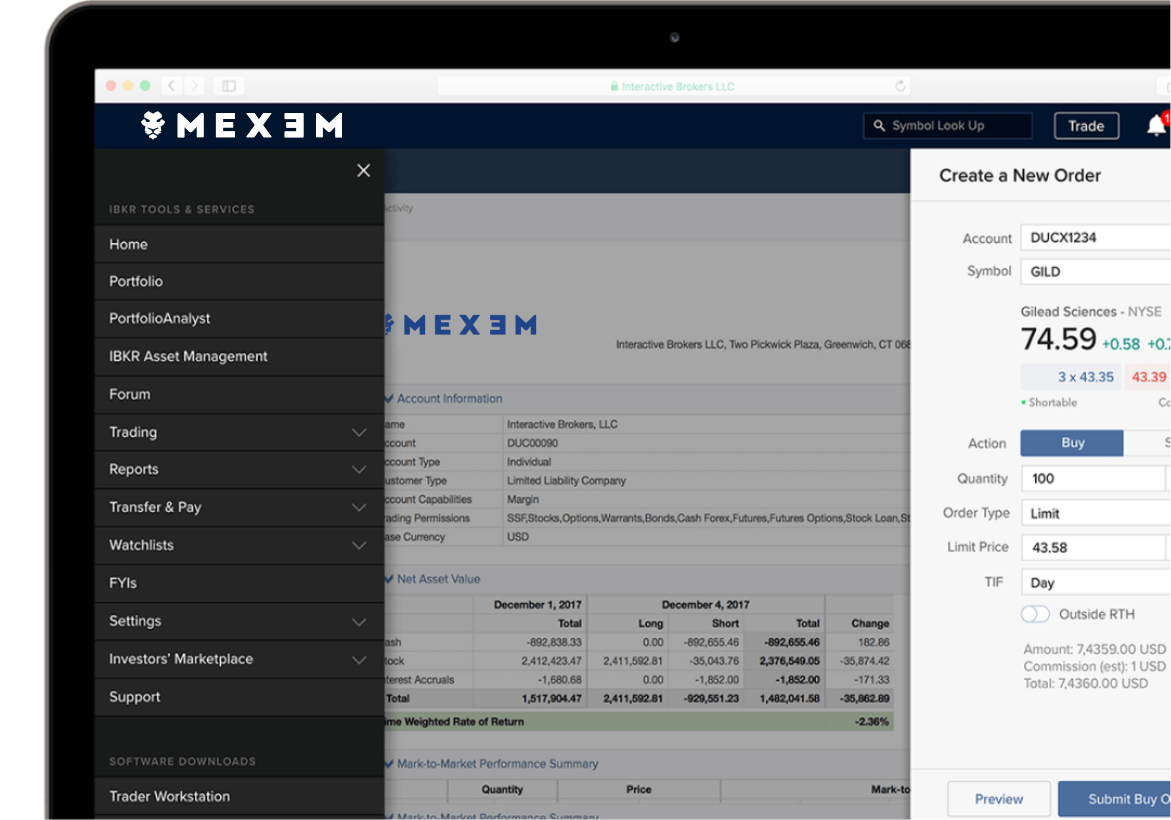Go to the Watchlists menu item
The height and width of the screenshot is (820, 1171).
click(x=142, y=545)
